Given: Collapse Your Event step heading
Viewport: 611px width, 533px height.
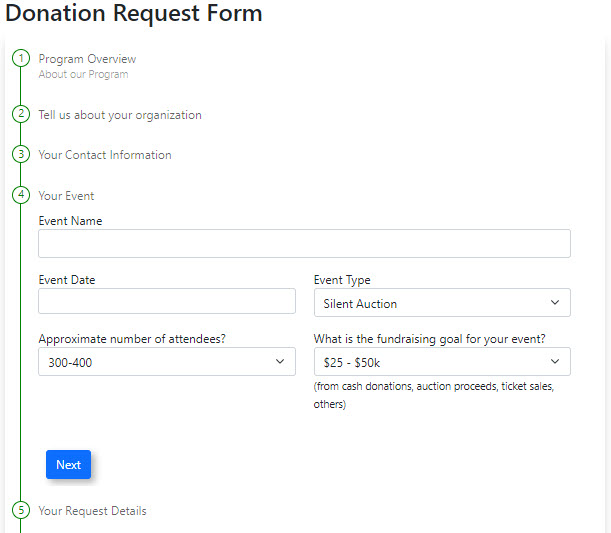Looking at the screenshot, I should click(x=66, y=195).
